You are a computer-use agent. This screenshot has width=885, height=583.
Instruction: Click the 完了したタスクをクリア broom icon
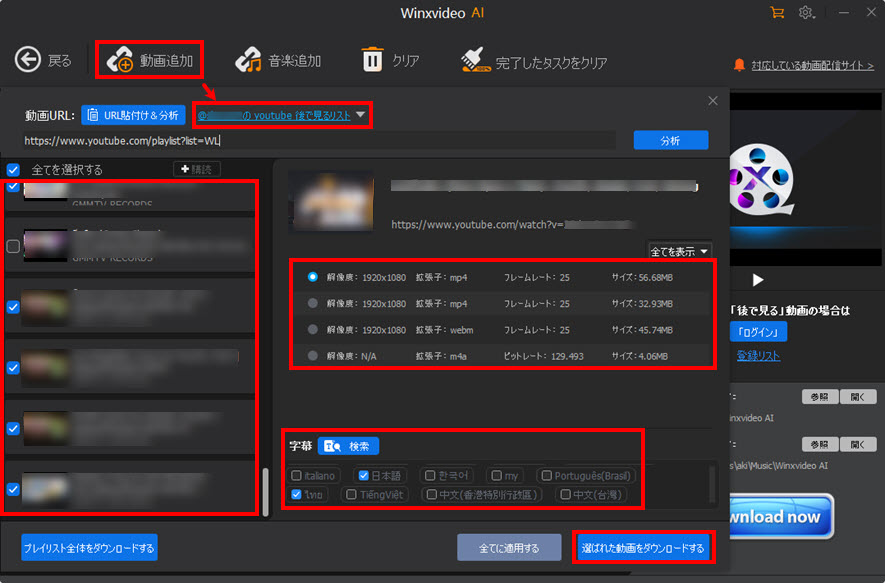tap(475, 60)
